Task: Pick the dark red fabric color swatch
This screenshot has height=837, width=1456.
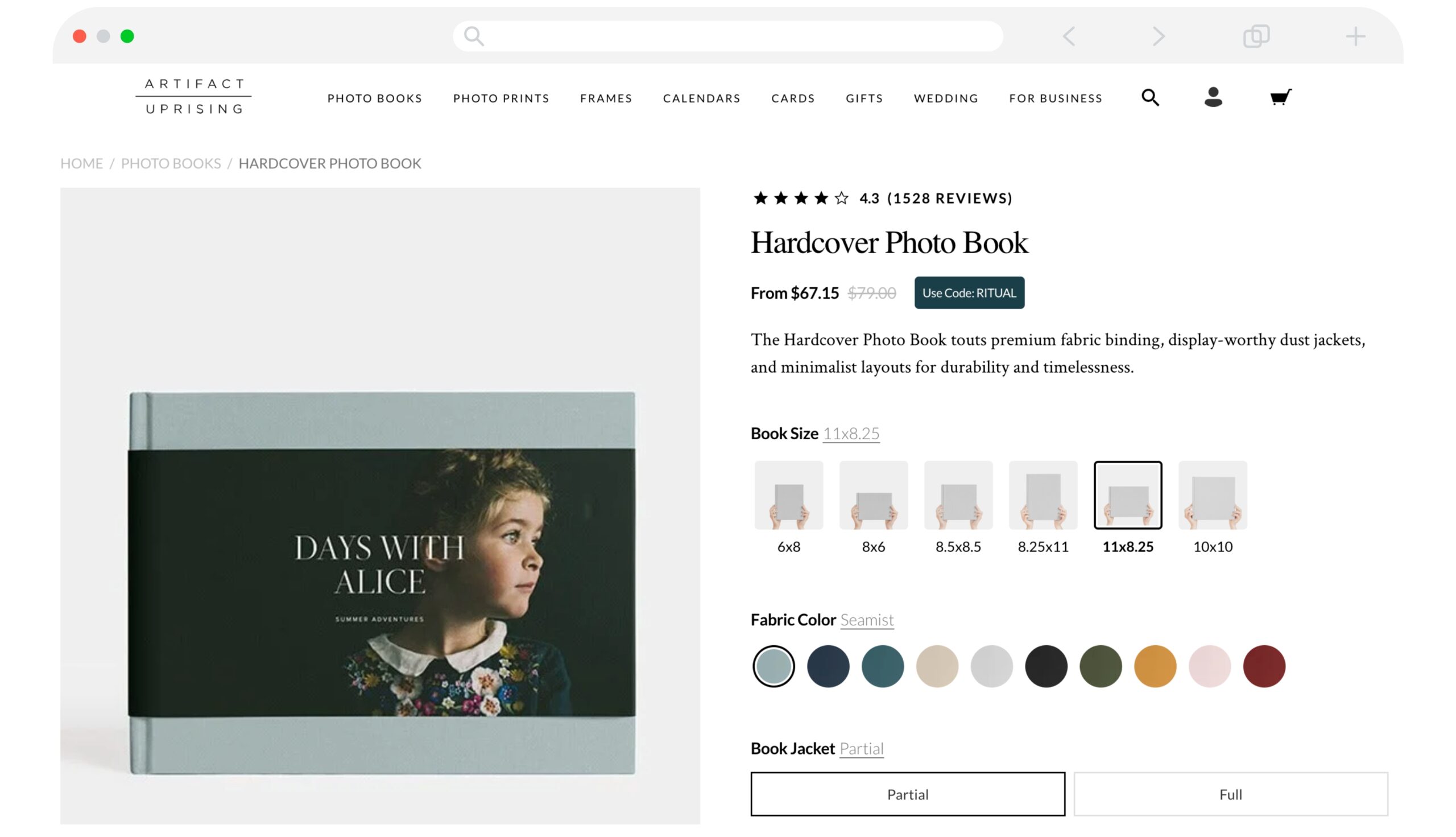Action: (x=1264, y=666)
